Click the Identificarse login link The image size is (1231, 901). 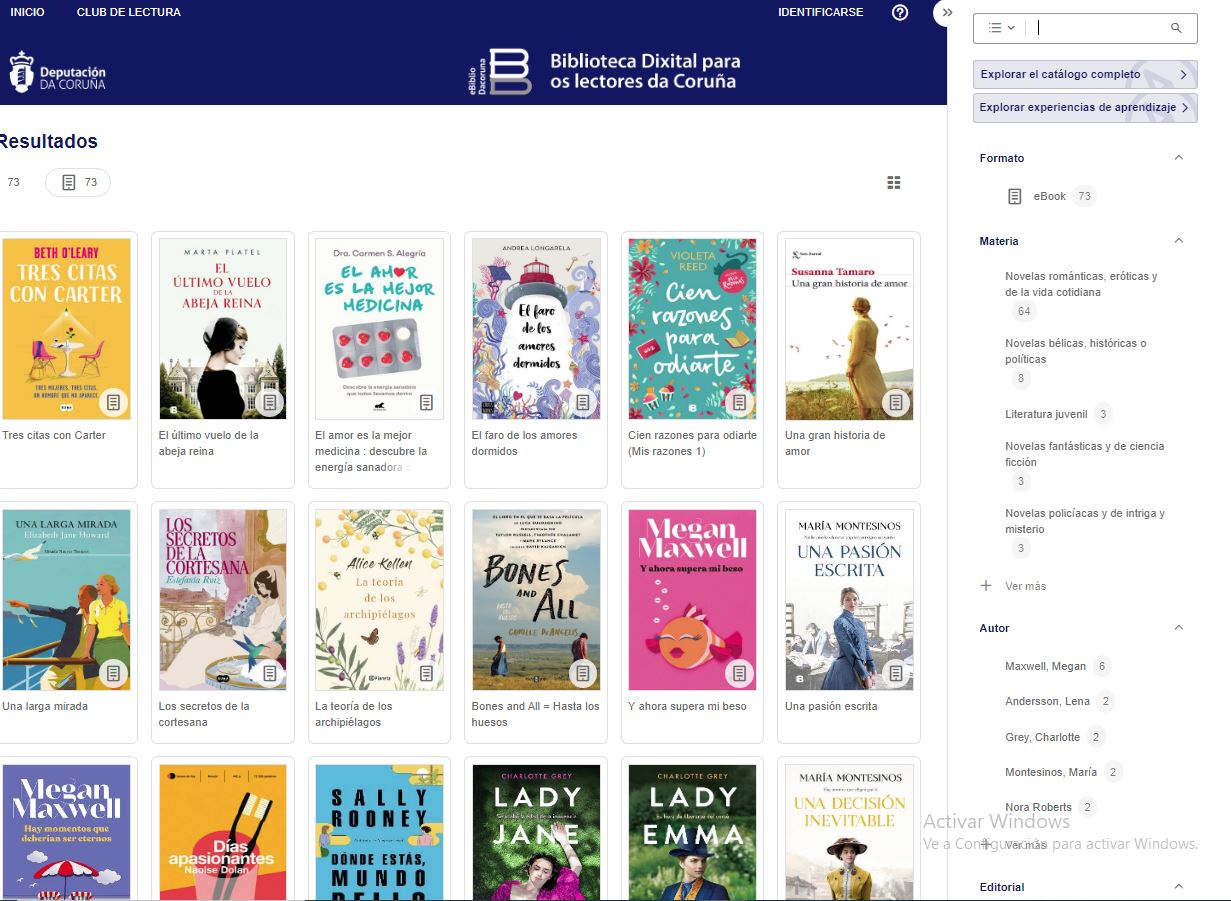[x=820, y=13]
